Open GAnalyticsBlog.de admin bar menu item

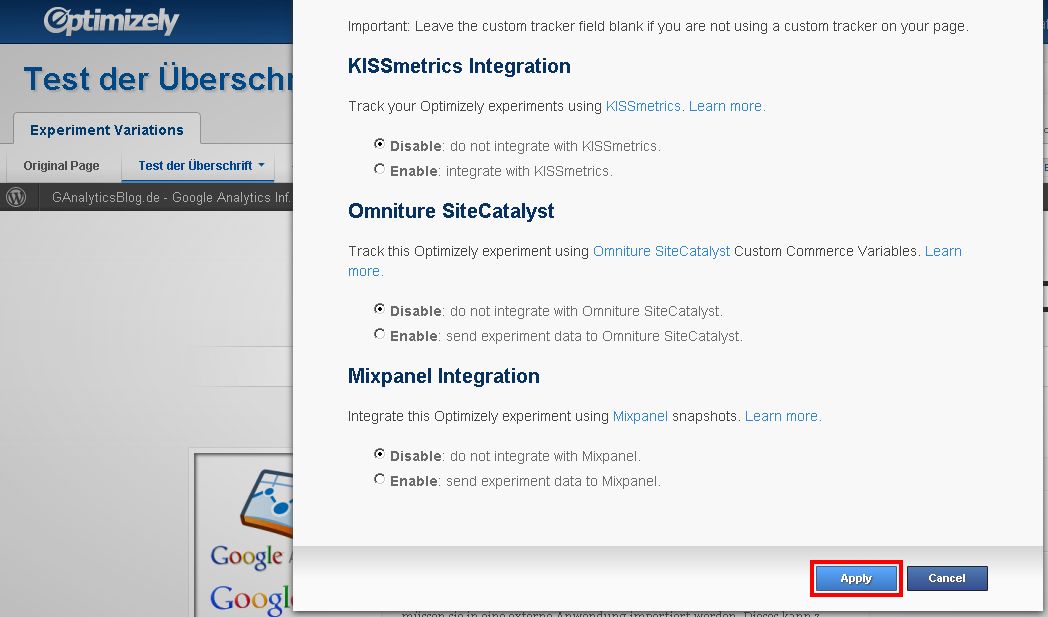click(172, 197)
